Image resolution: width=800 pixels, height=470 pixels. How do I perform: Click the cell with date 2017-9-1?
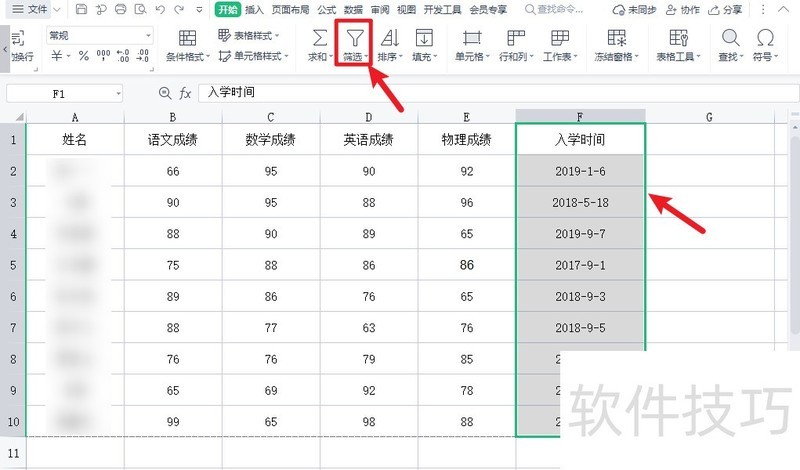580,265
